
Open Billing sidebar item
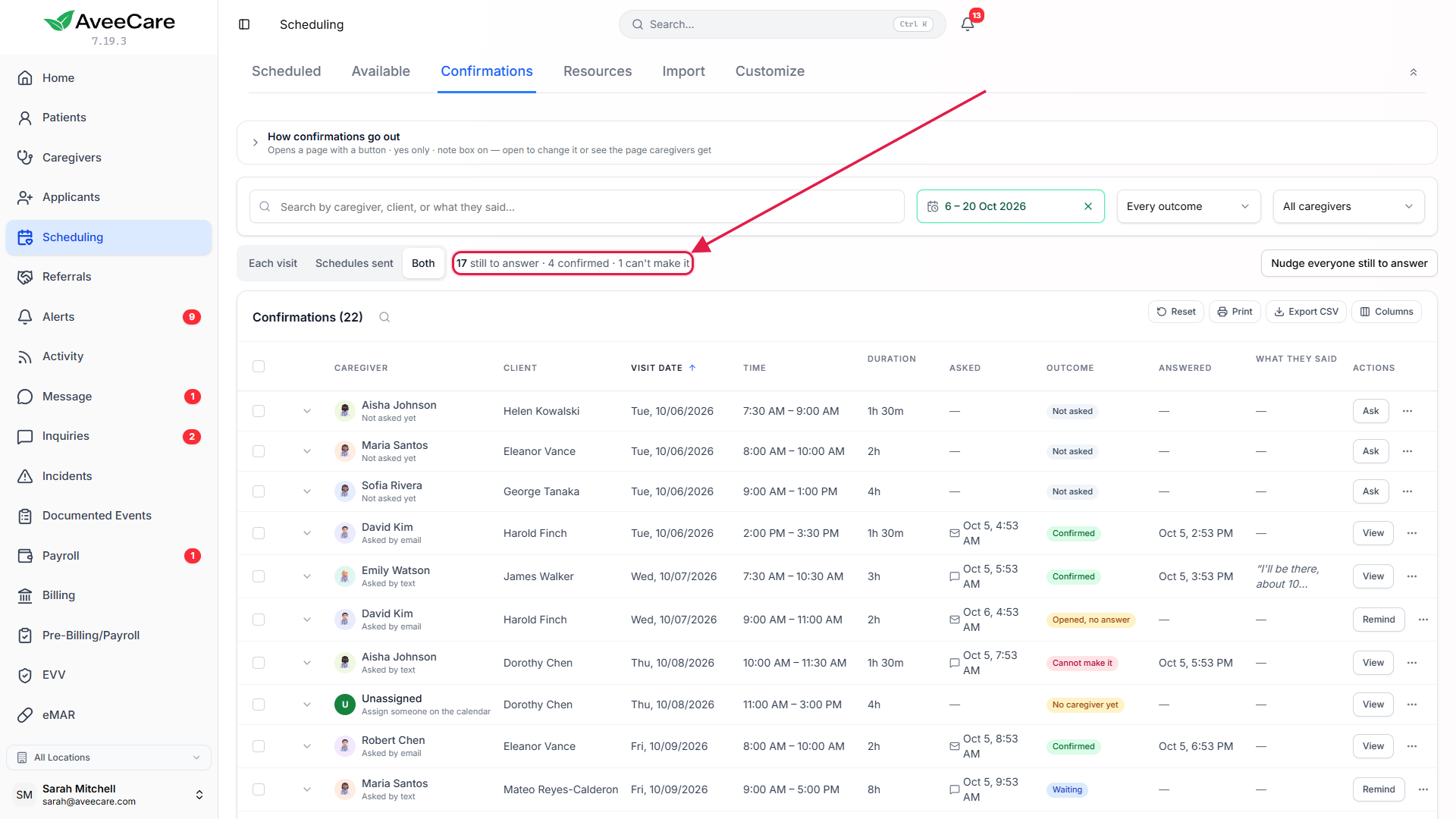[108, 595]
